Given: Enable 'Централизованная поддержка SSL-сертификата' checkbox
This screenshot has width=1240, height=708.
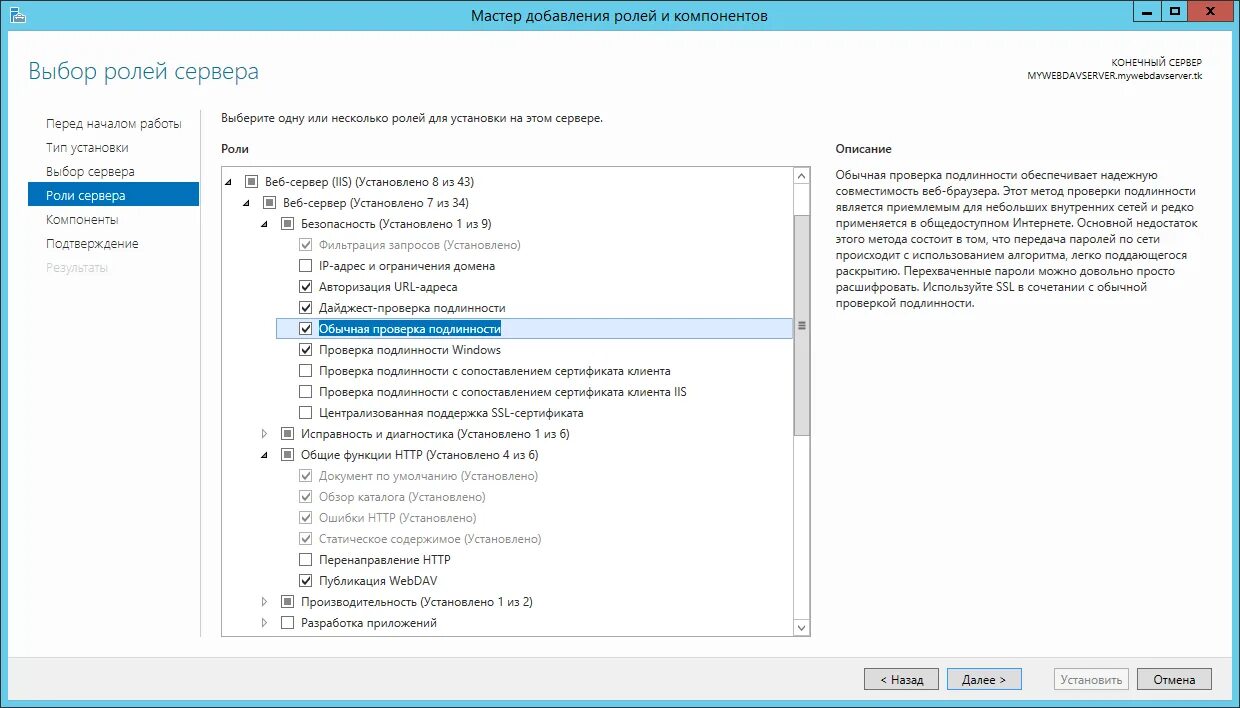Looking at the screenshot, I should tap(306, 413).
